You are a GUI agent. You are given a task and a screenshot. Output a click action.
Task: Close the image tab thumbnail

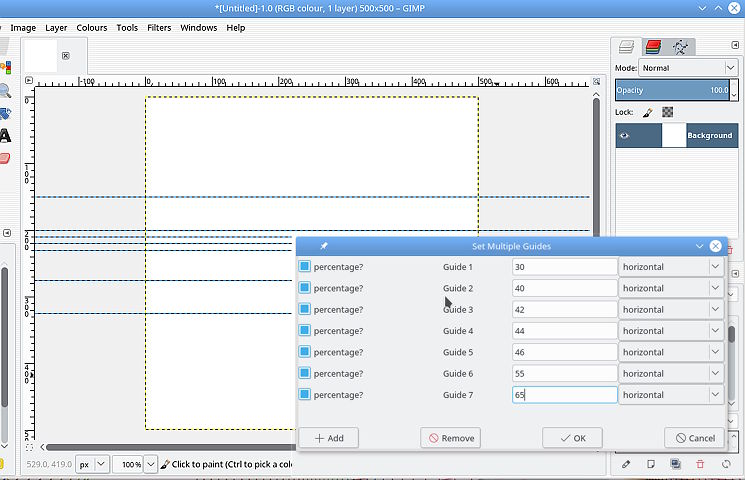pyautogui.click(x=66, y=56)
